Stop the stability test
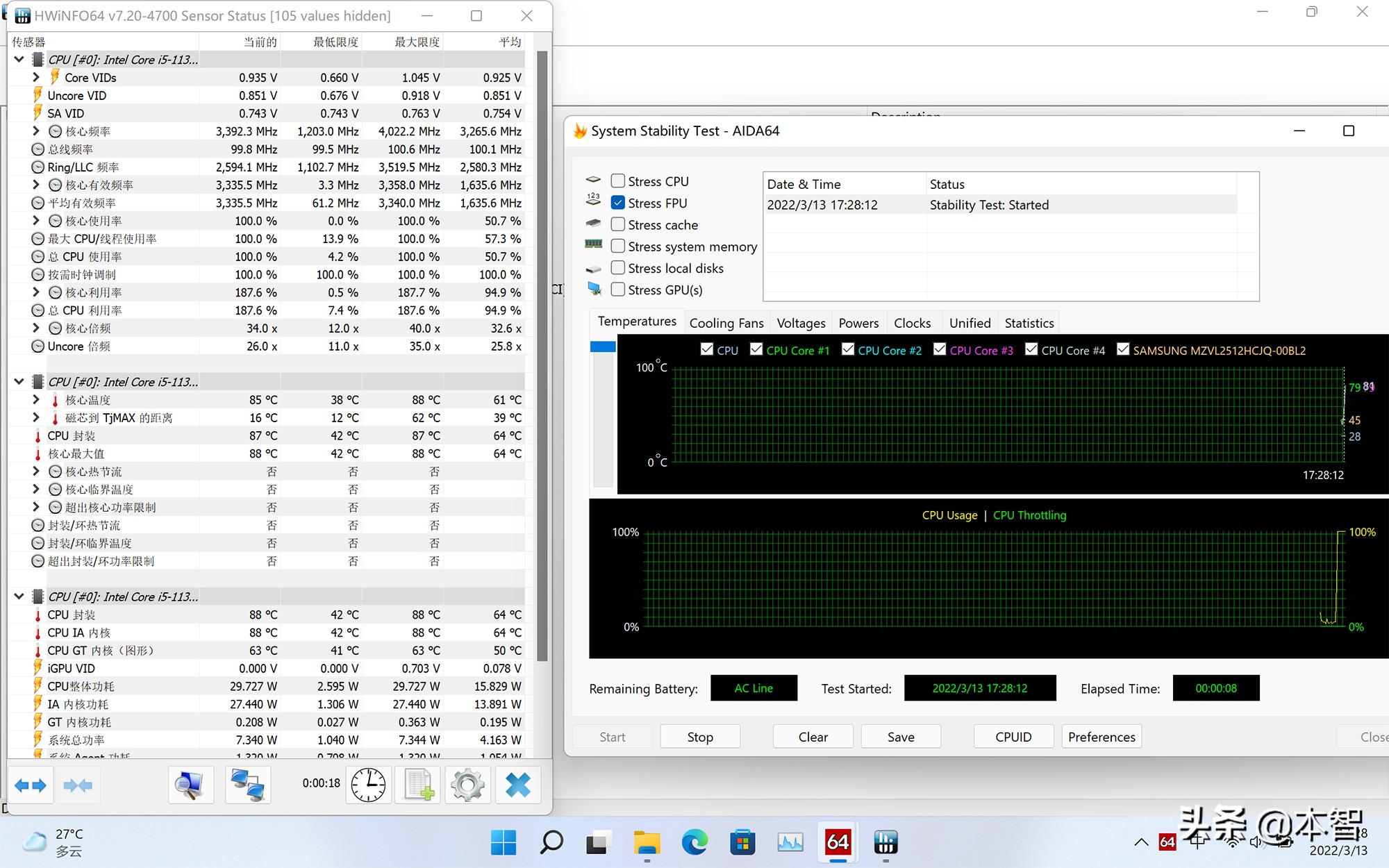The image size is (1389, 868). pos(700,737)
